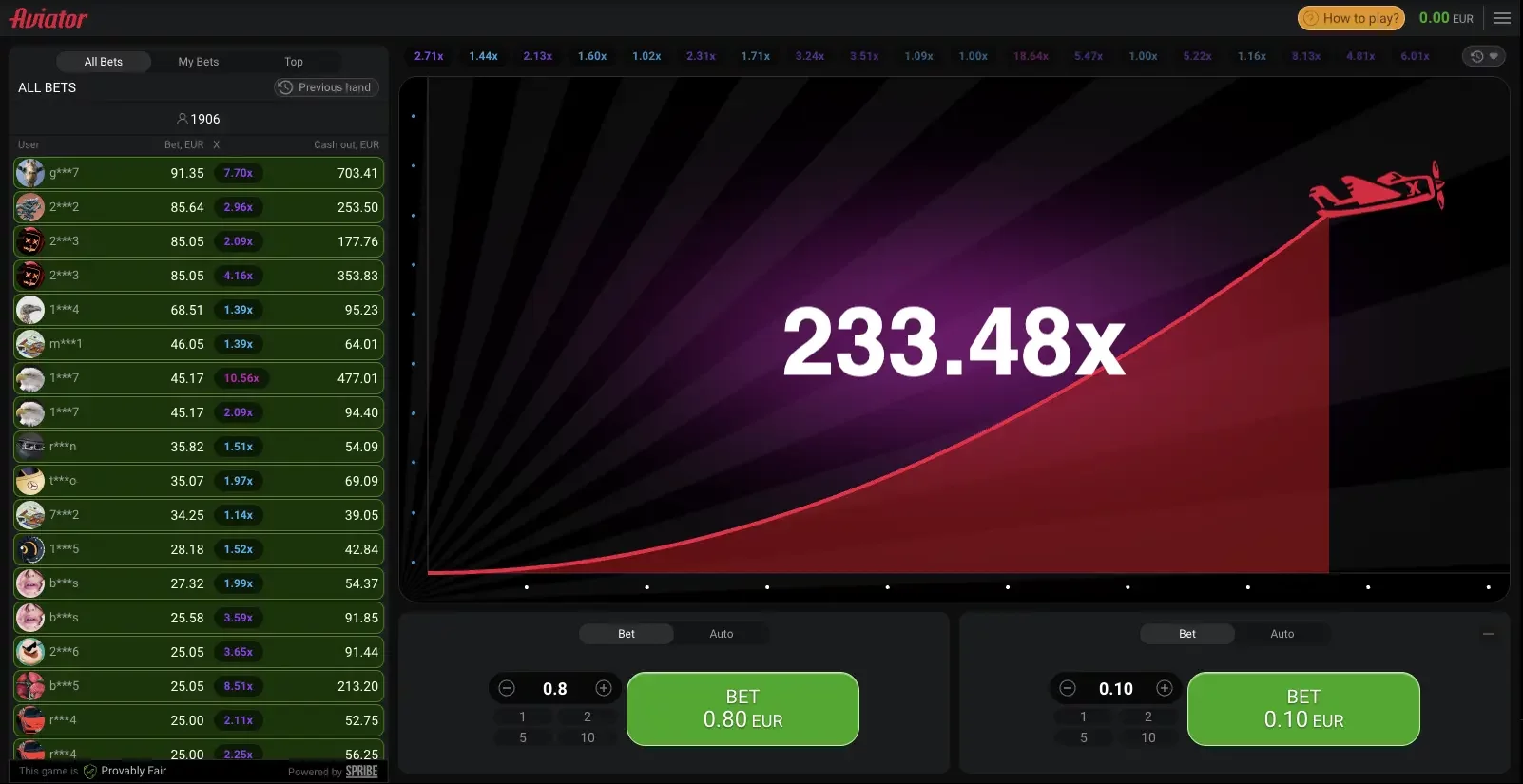Decrease the 0.10 bet with minus icon
The image size is (1523, 784).
pyautogui.click(x=1068, y=688)
